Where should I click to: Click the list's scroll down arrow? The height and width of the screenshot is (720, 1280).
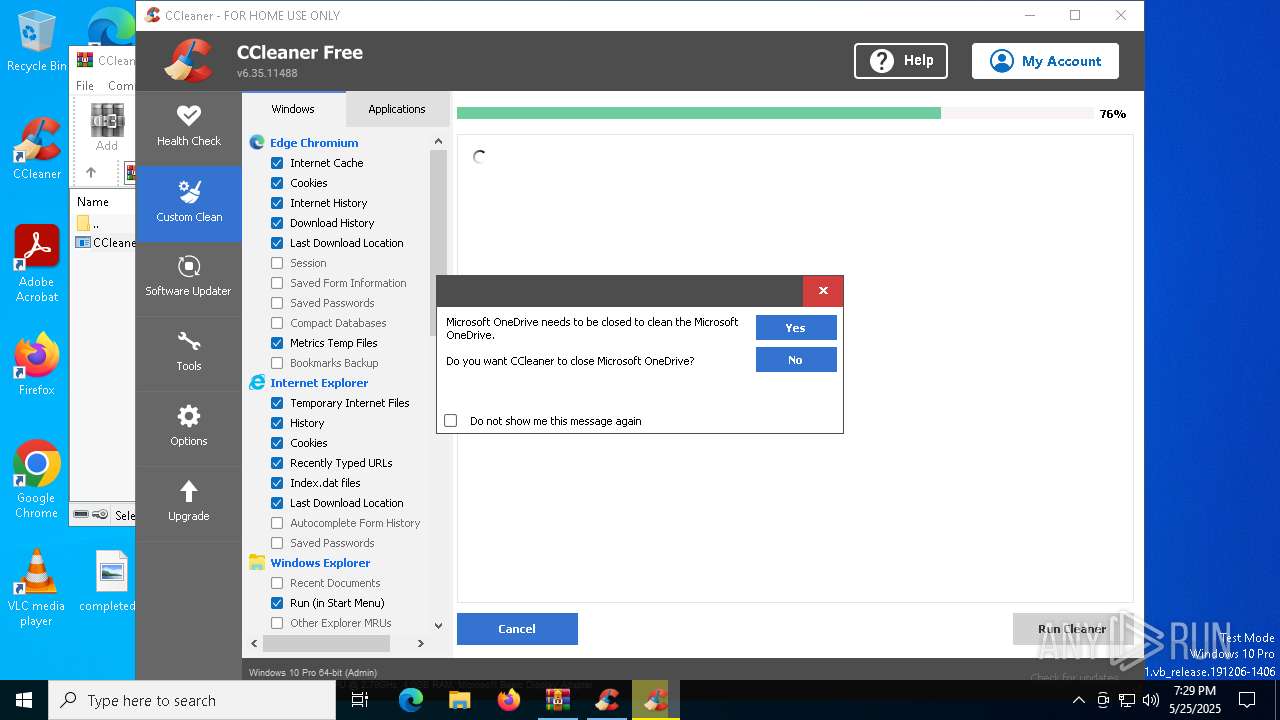tap(438, 624)
